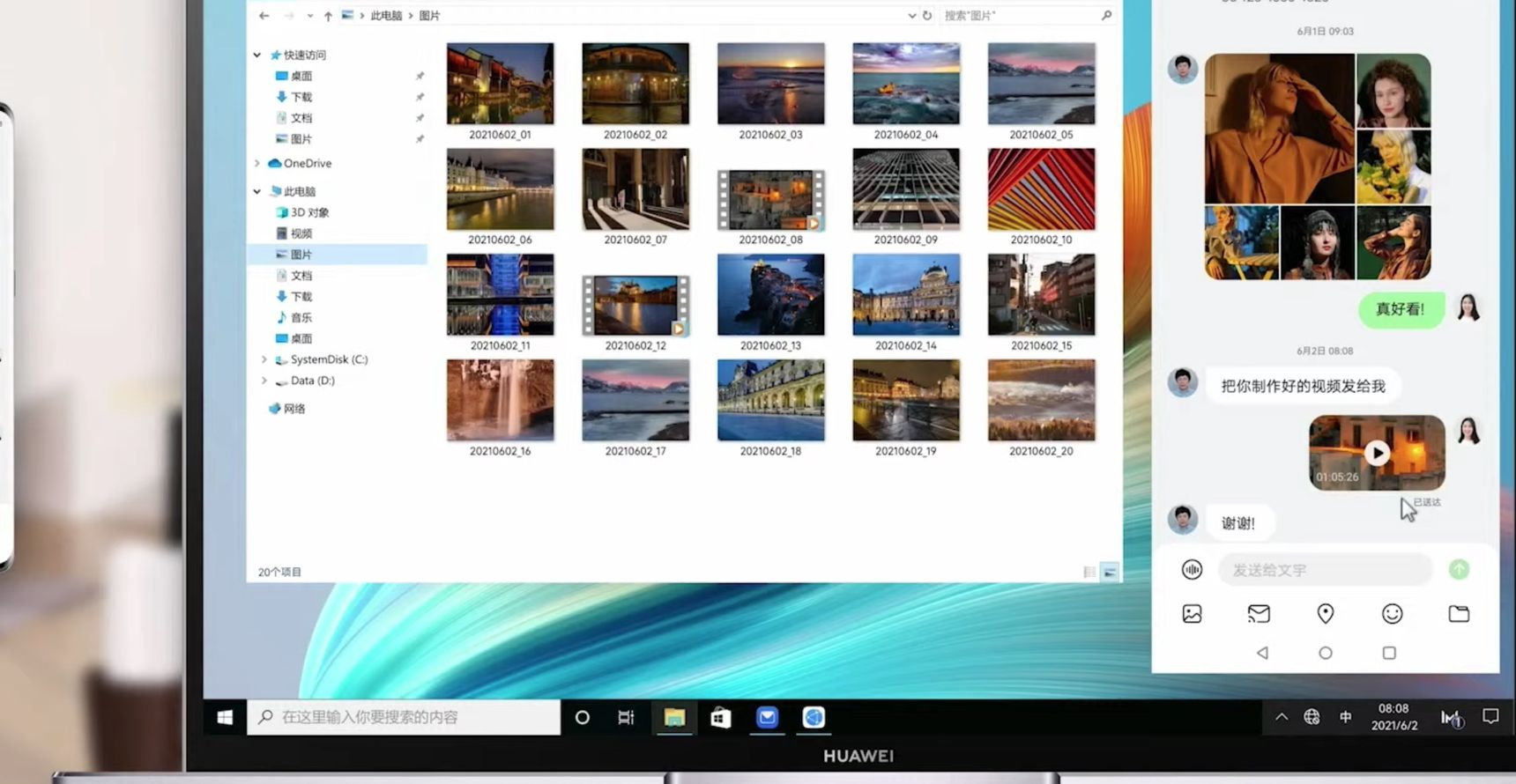Image resolution: width=1516 pixels, height=784 pixels.
Task: Open the large blonde woman portrait in chat
Action: pyautogui.click(x=1279, y=129)
